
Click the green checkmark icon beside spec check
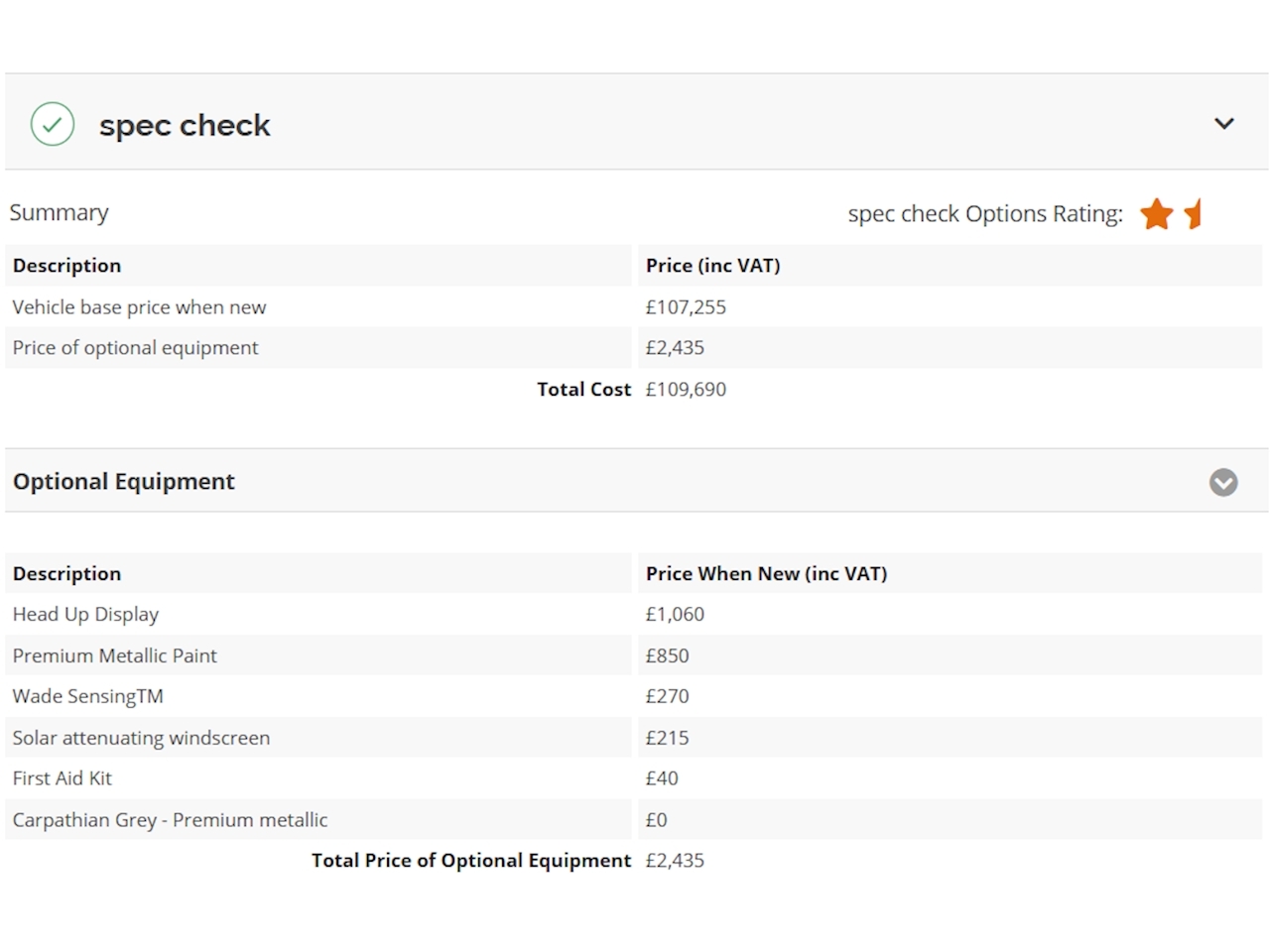53,124
